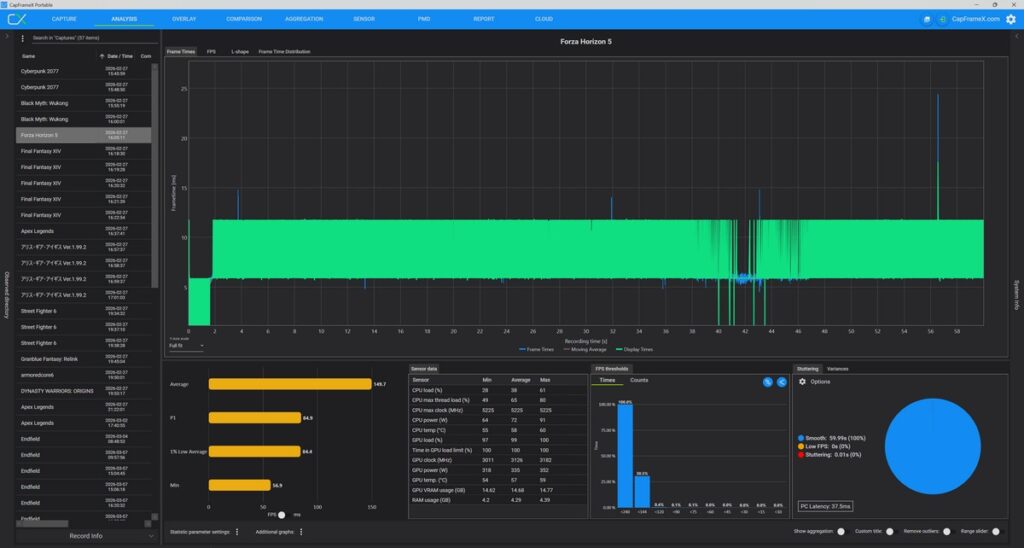Viewport: 1024px width, 548px height.
Task: Click the green login icon beside CapFrameX.com
Action: [943, 19]
